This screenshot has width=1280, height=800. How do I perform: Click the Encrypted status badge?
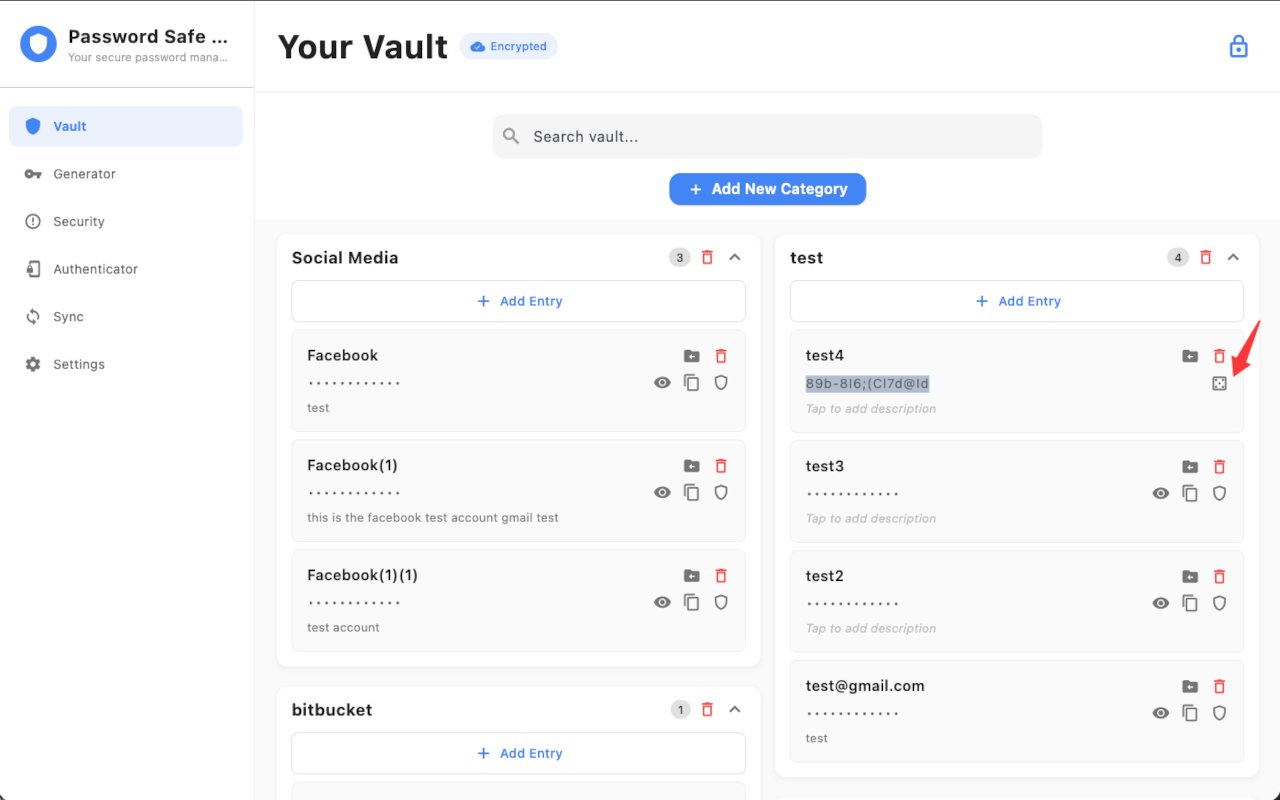(x=509, y=46)
